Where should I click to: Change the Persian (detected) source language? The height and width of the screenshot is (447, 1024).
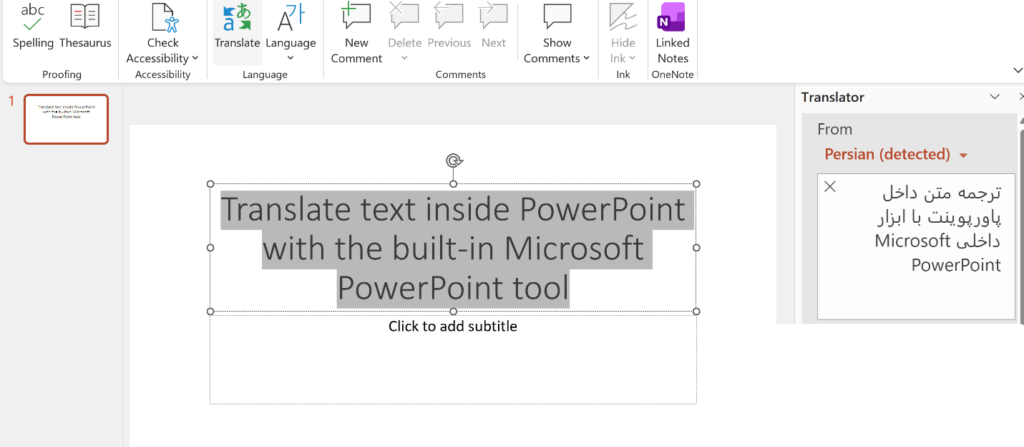click(x=895, y=154)
